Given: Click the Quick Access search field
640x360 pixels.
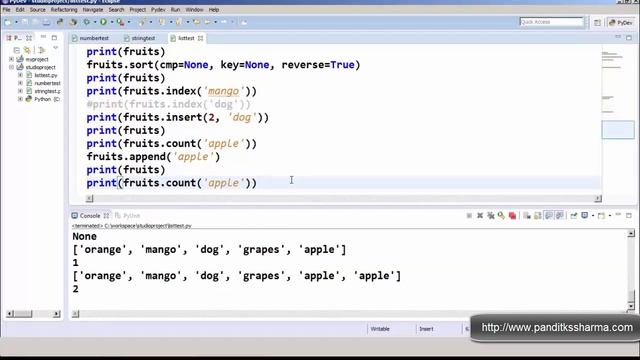Looking at the screenshot, I should point(551,22).
